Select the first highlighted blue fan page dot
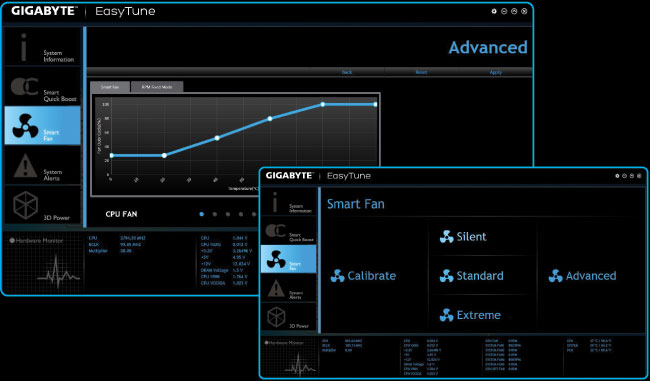Screen dimensions: 650x381 201,214
